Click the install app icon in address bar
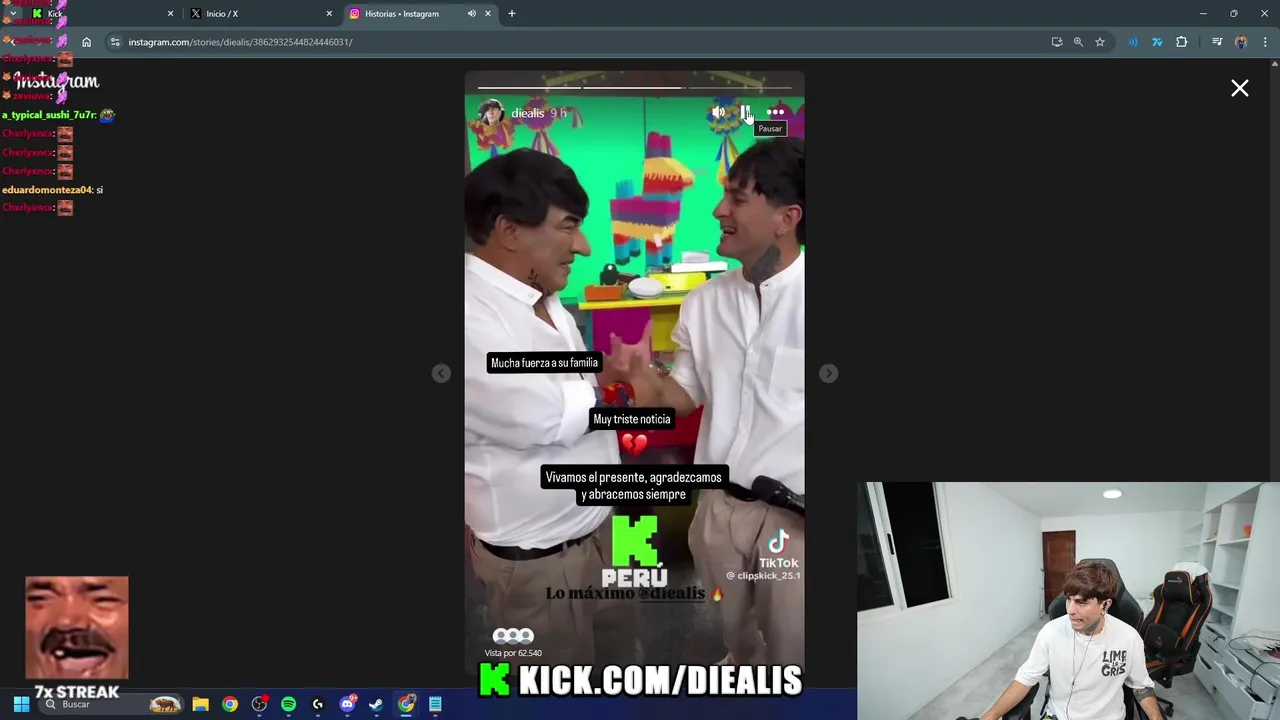 click(x=1057, y=42)
